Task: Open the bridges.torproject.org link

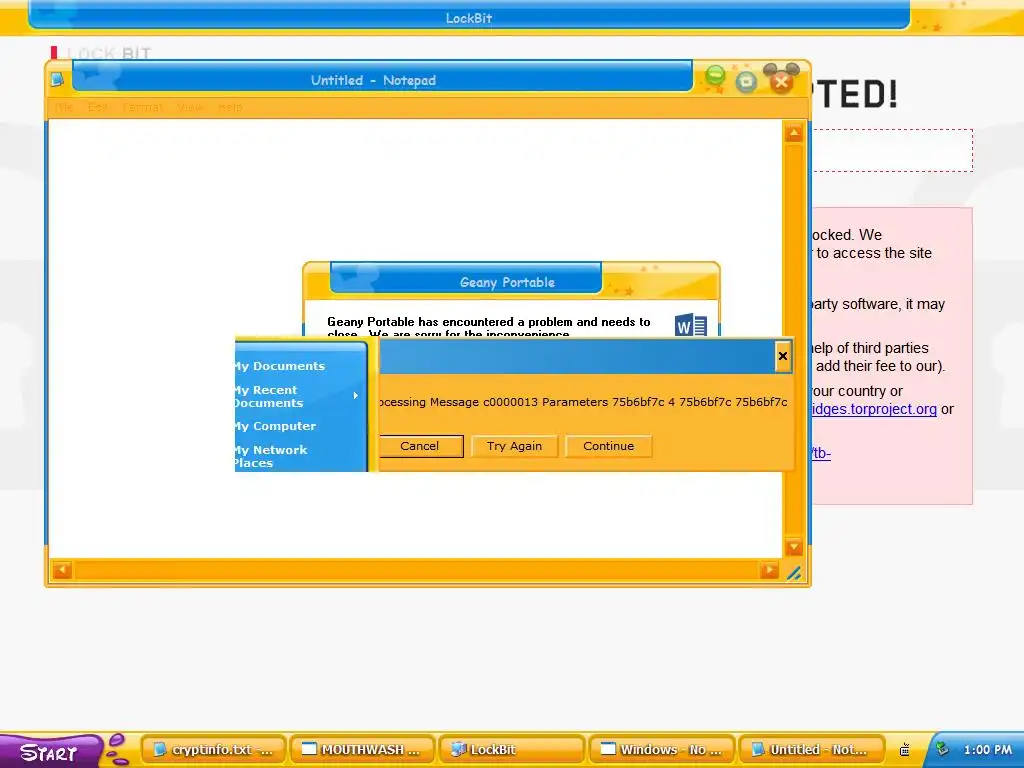Action: click(x=874, y=409)
